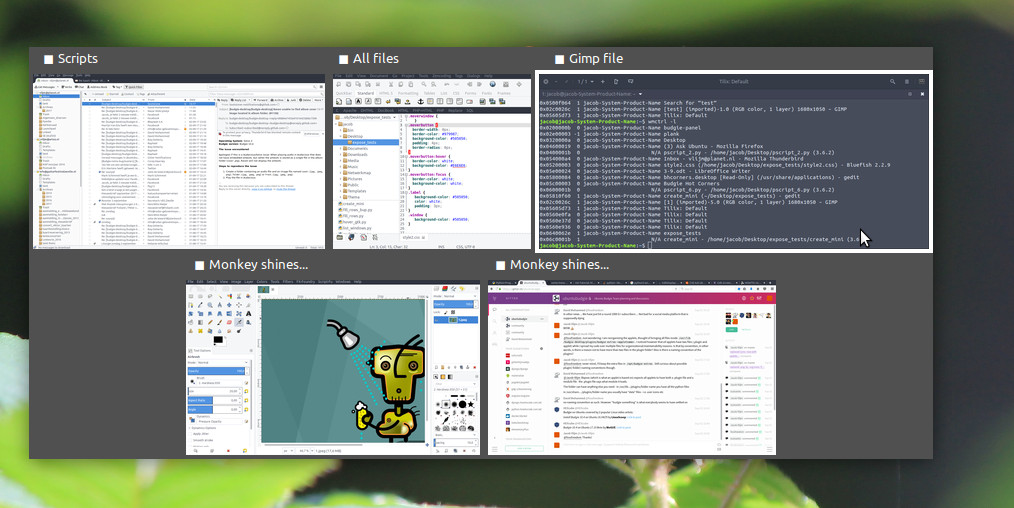Click the "Scripts" window title label

pyautogui.click(x=78, y=59)
